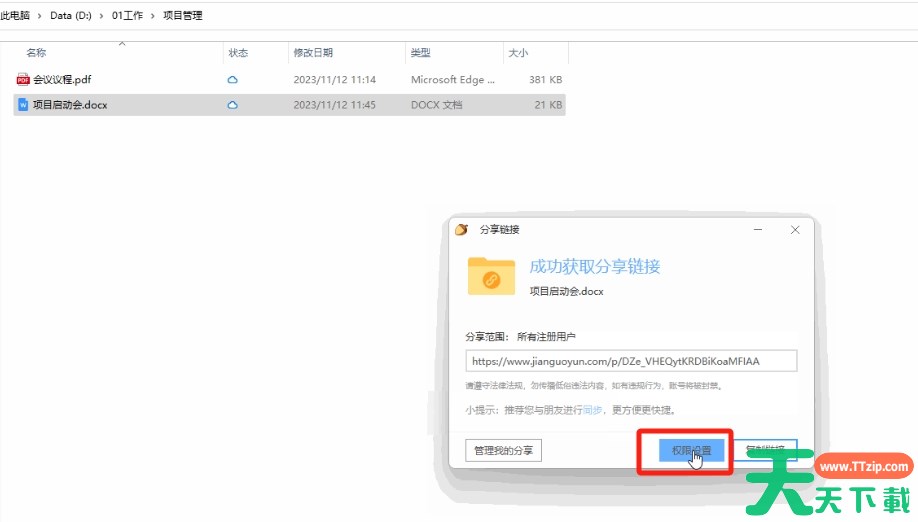Sort files by 修改日期 column header
This screenshot has width=918, height=522.
[x=313, y=53]
